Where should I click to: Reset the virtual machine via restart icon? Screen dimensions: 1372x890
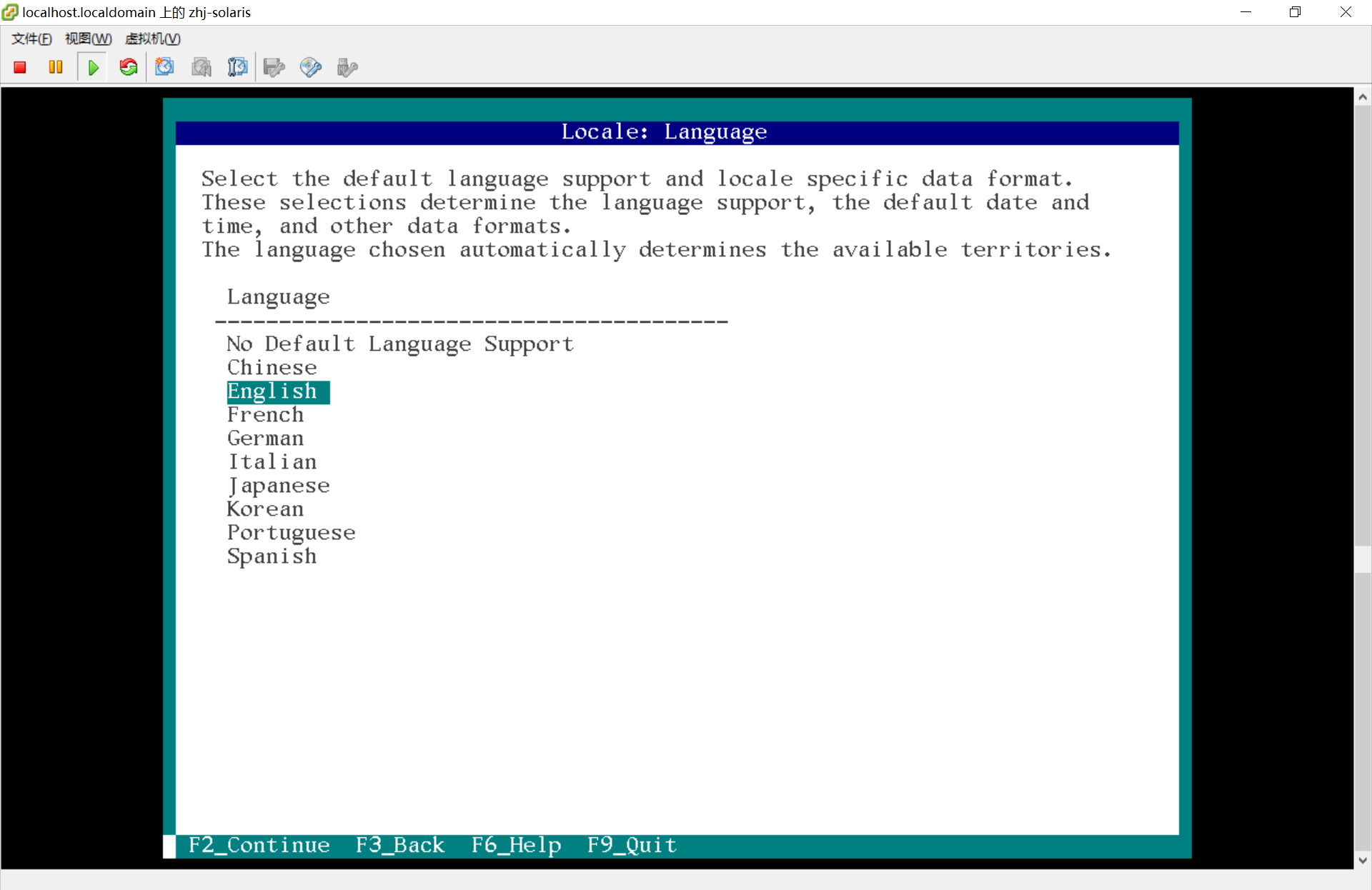coord(129,67)
